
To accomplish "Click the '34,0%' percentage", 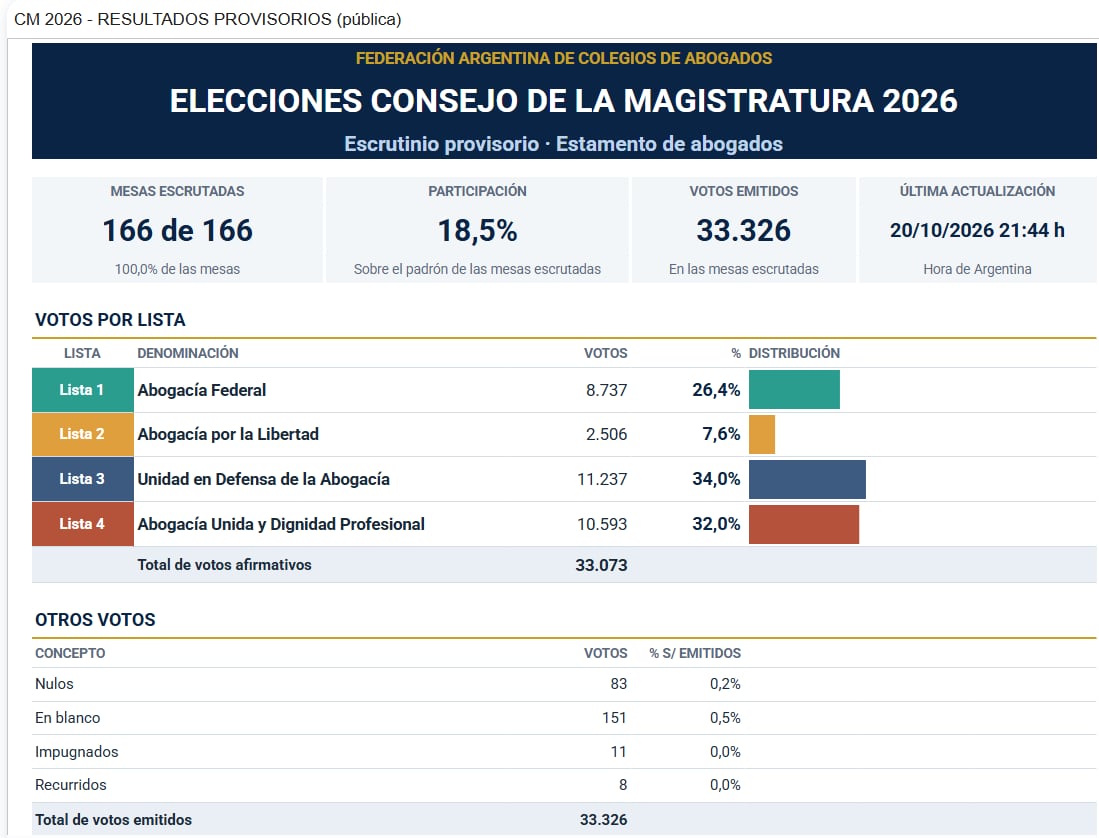I will [716, 479].
